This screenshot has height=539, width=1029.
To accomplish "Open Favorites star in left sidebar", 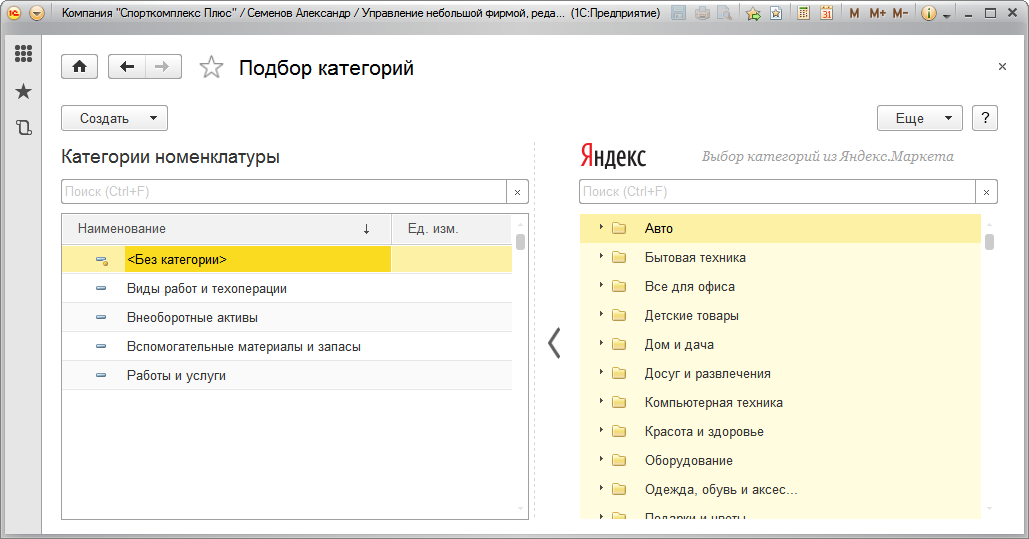I will point(23,92).
